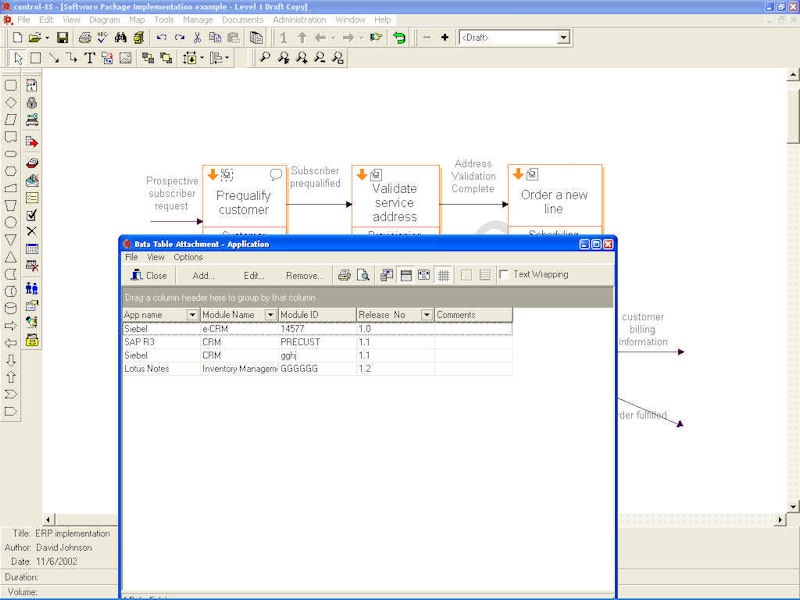800x600 pixels.
Task: Open the Documents menu
Action: coord(242,20)
